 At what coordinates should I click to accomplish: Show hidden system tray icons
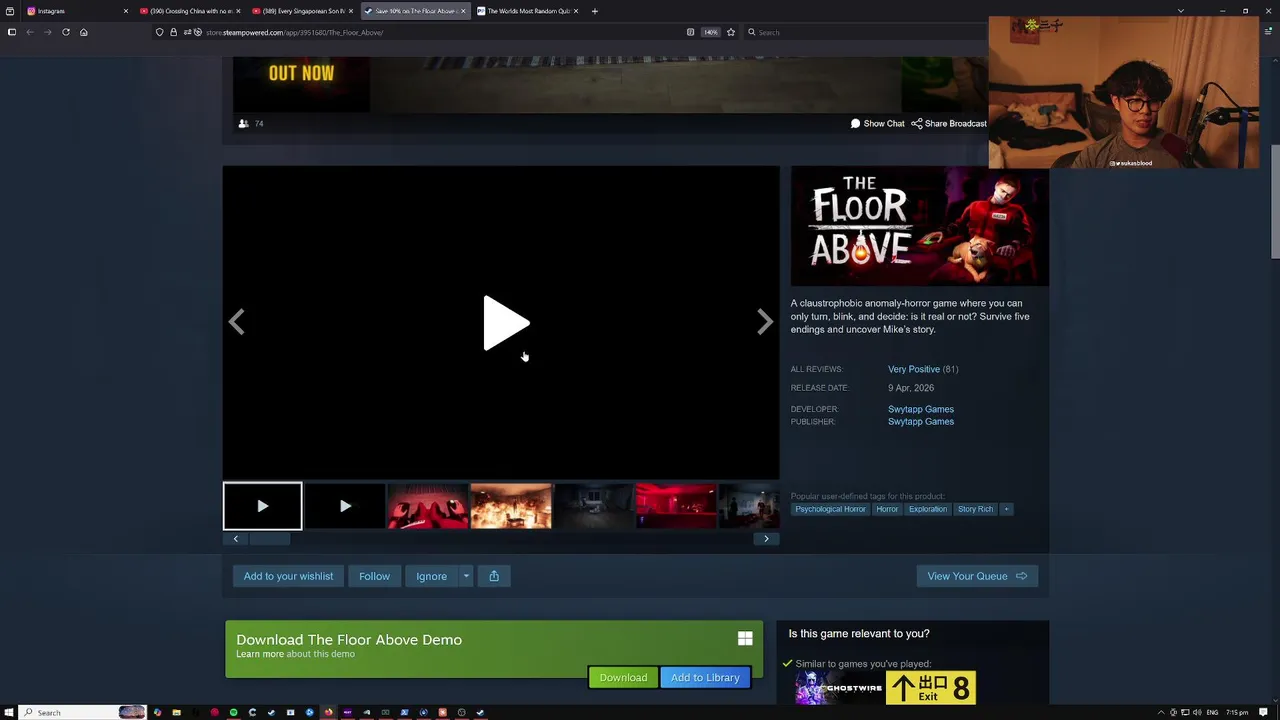coord(1160,712)
